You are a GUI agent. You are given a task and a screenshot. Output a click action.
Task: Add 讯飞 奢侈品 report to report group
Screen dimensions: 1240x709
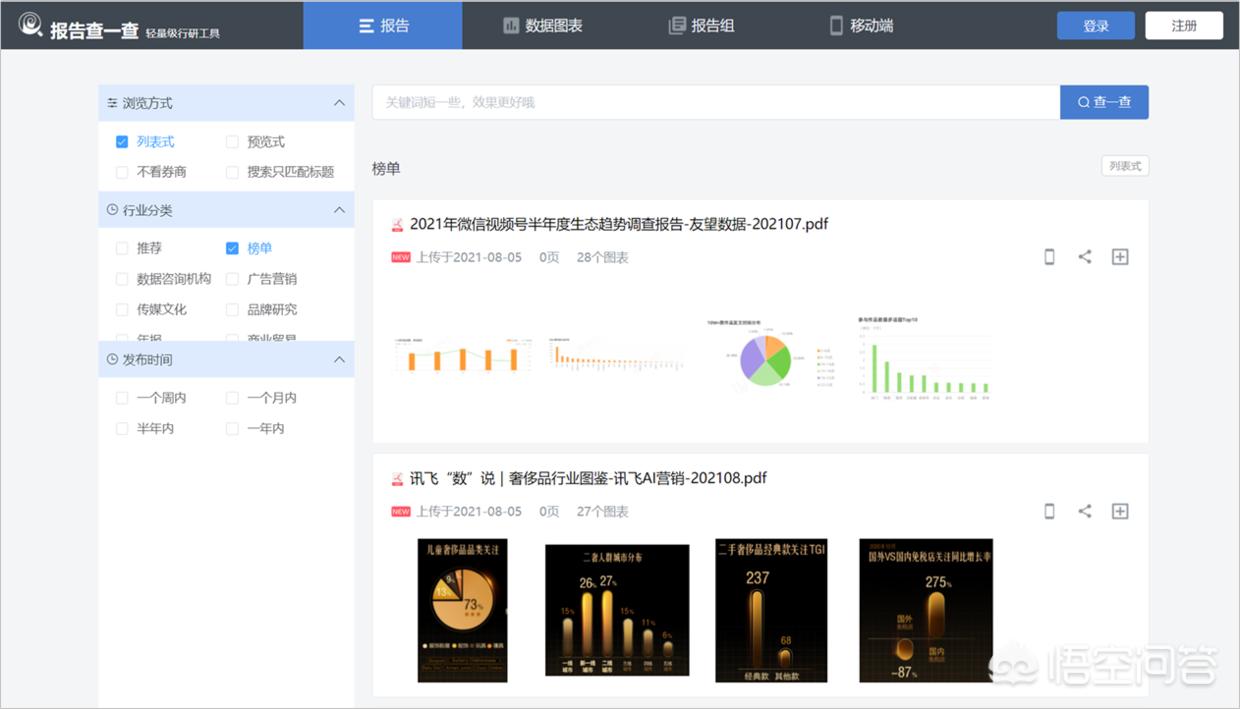[x=1120, y=511]
